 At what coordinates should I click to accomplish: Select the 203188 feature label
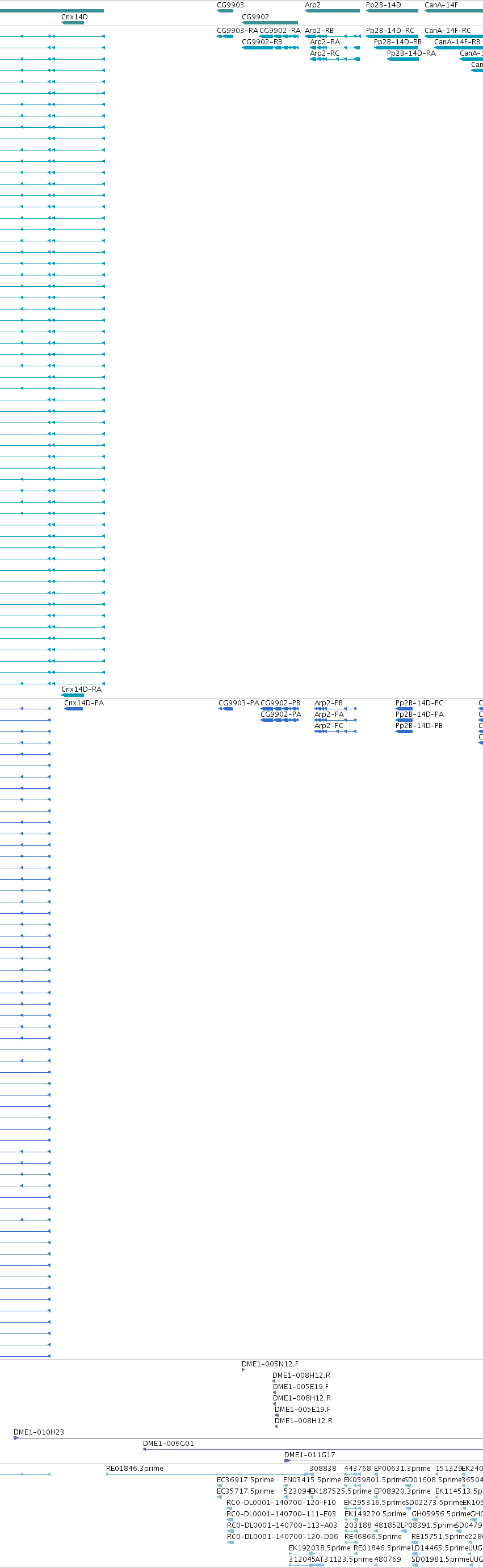tap(358, 1525)
